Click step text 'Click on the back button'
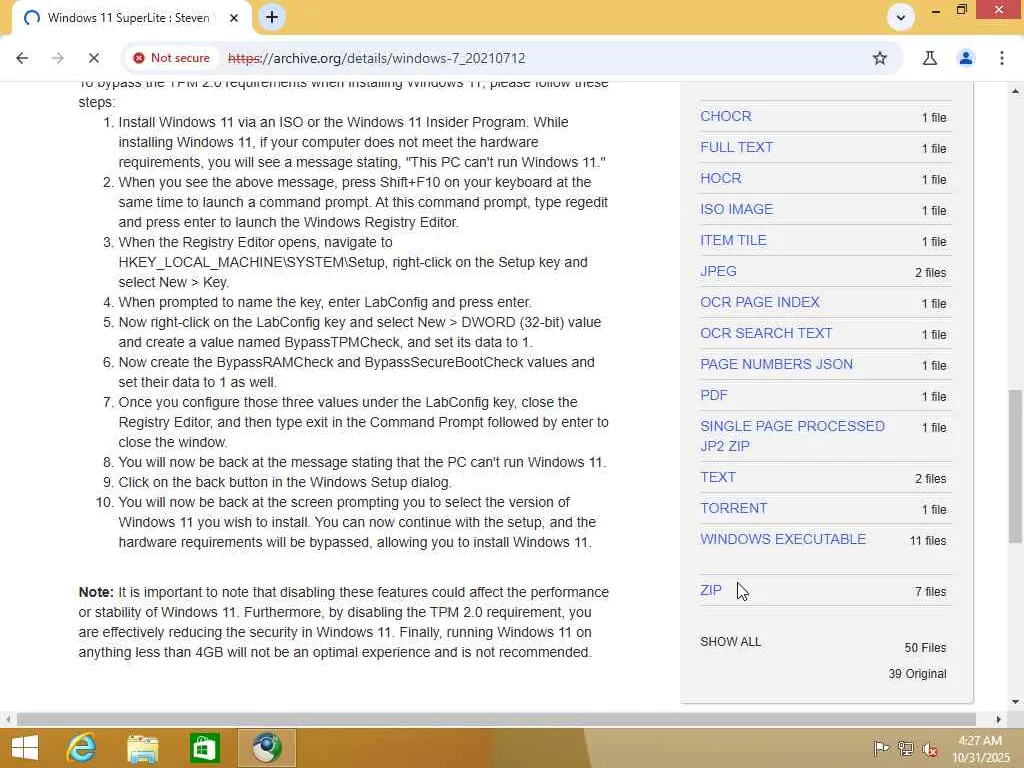Viewport: 1024px width, 768px height. [x=285, y=483]
